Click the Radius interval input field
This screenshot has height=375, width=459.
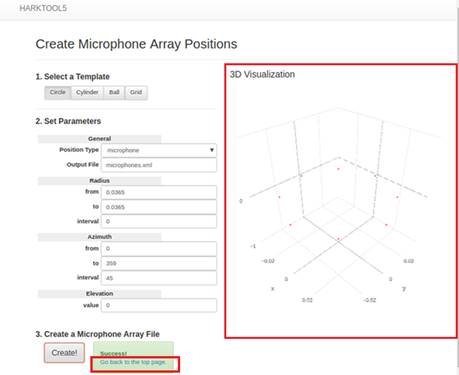click(159, 221)
